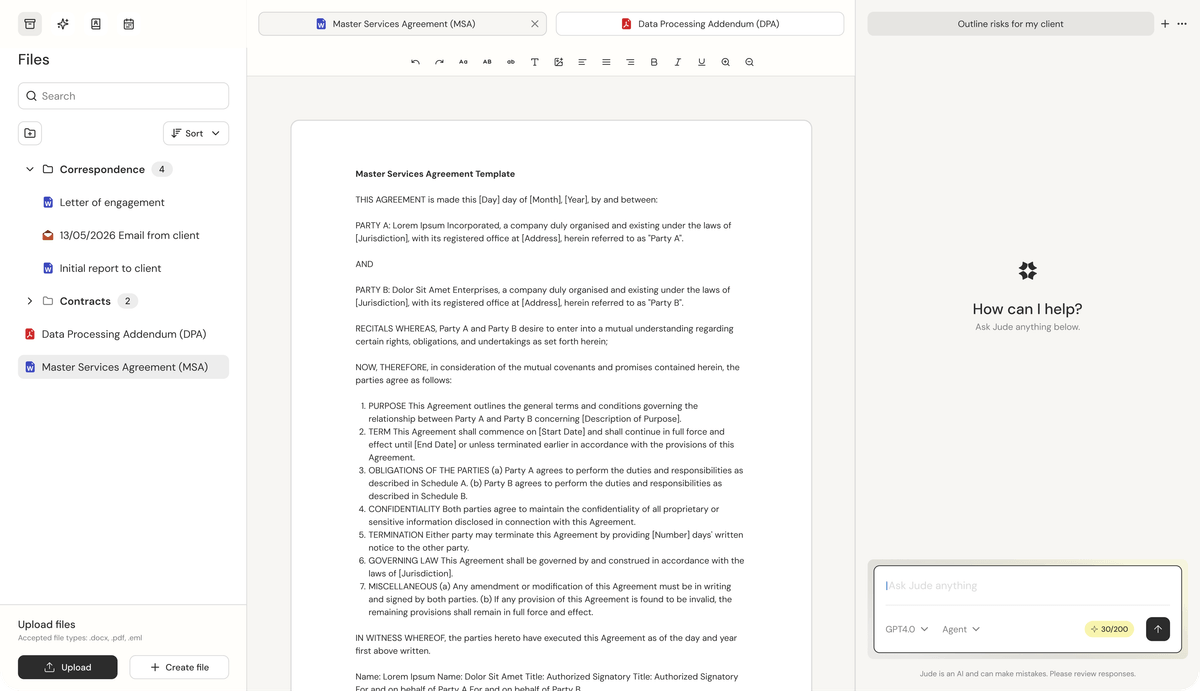
Task: Click the Ask Jude anything input
Action: [x=1027, y=586]
